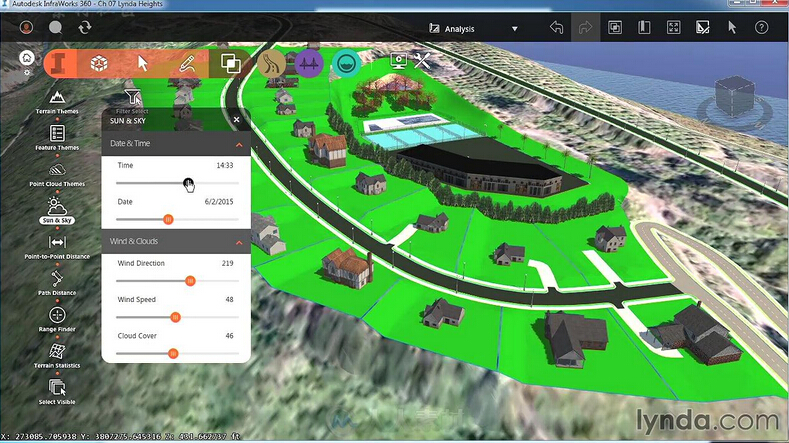789x443 pixels.
Task: Collapse the Wind & Clouds section
Action: click(x=238, y=242)
